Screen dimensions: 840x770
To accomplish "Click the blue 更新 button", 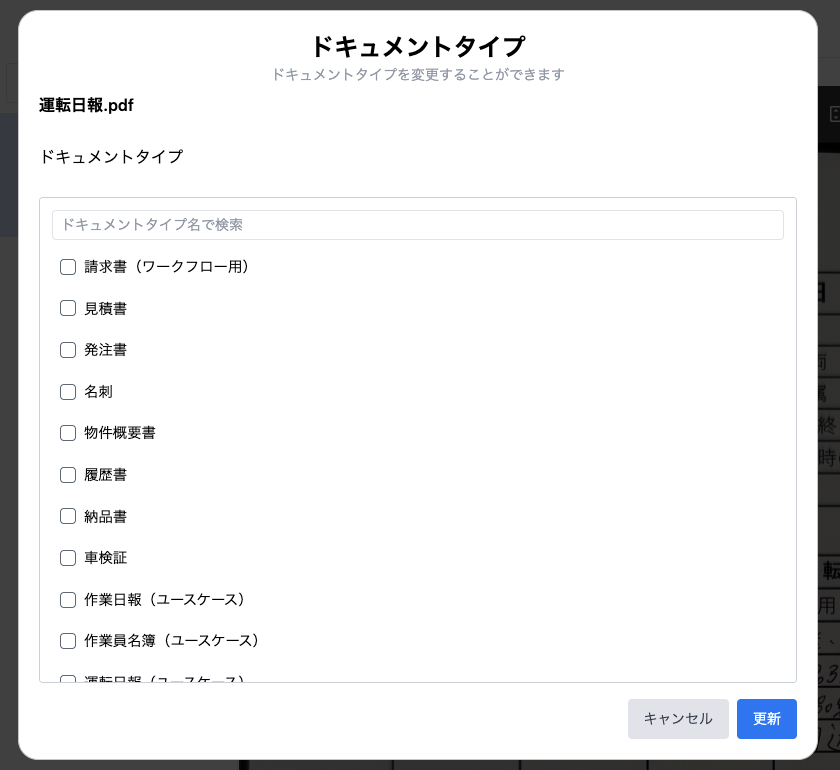I will coord(767,719).
